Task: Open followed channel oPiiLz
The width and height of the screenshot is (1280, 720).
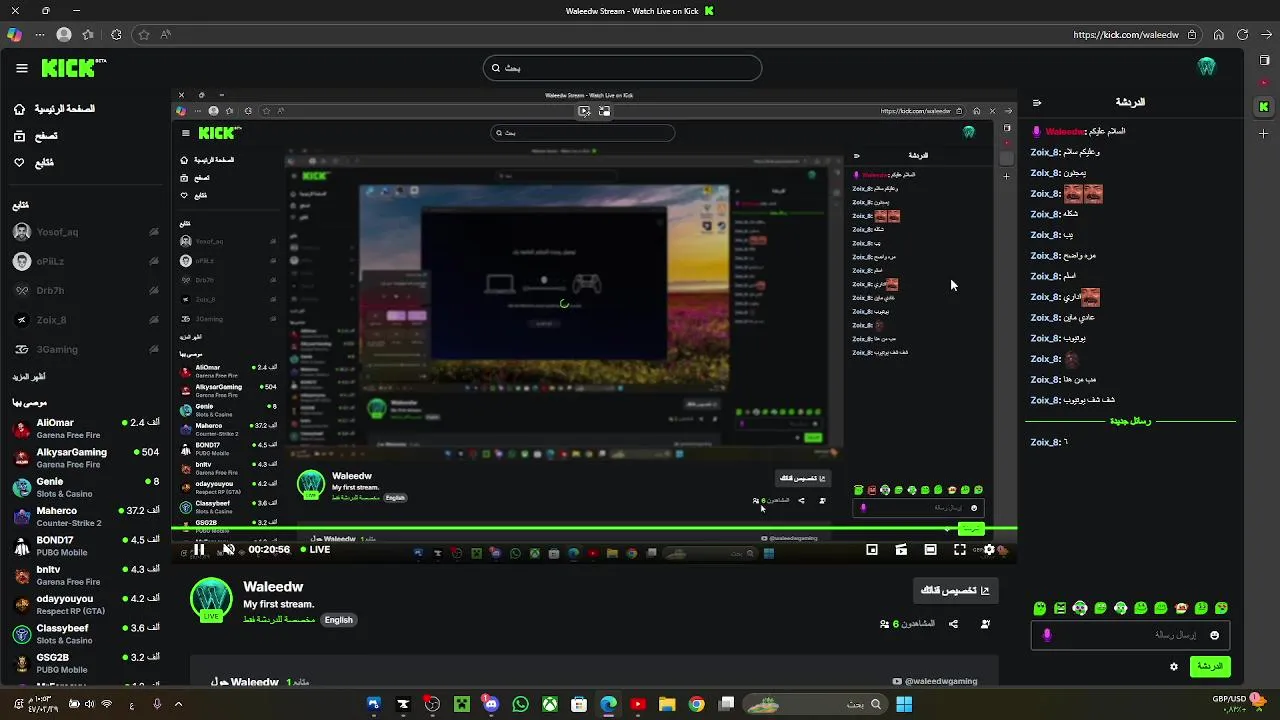Action: click(85, 261)
